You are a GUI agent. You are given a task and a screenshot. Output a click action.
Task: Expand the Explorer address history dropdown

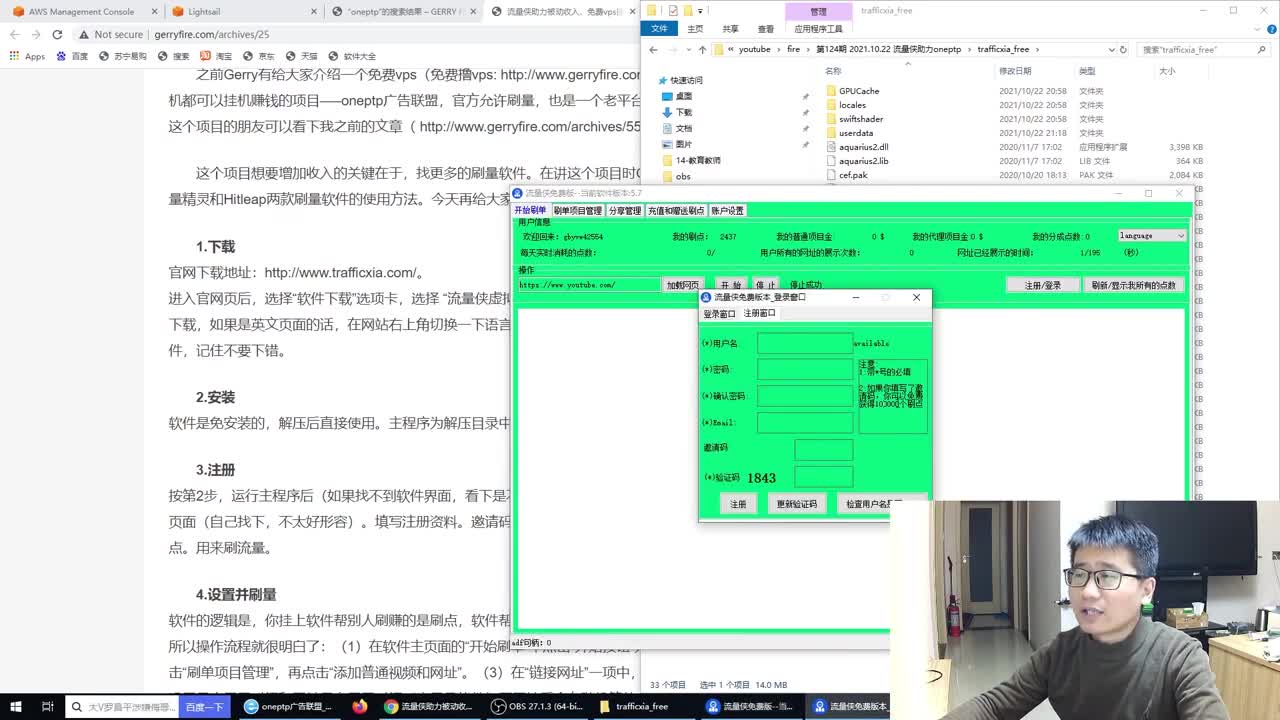[1111, 49]
